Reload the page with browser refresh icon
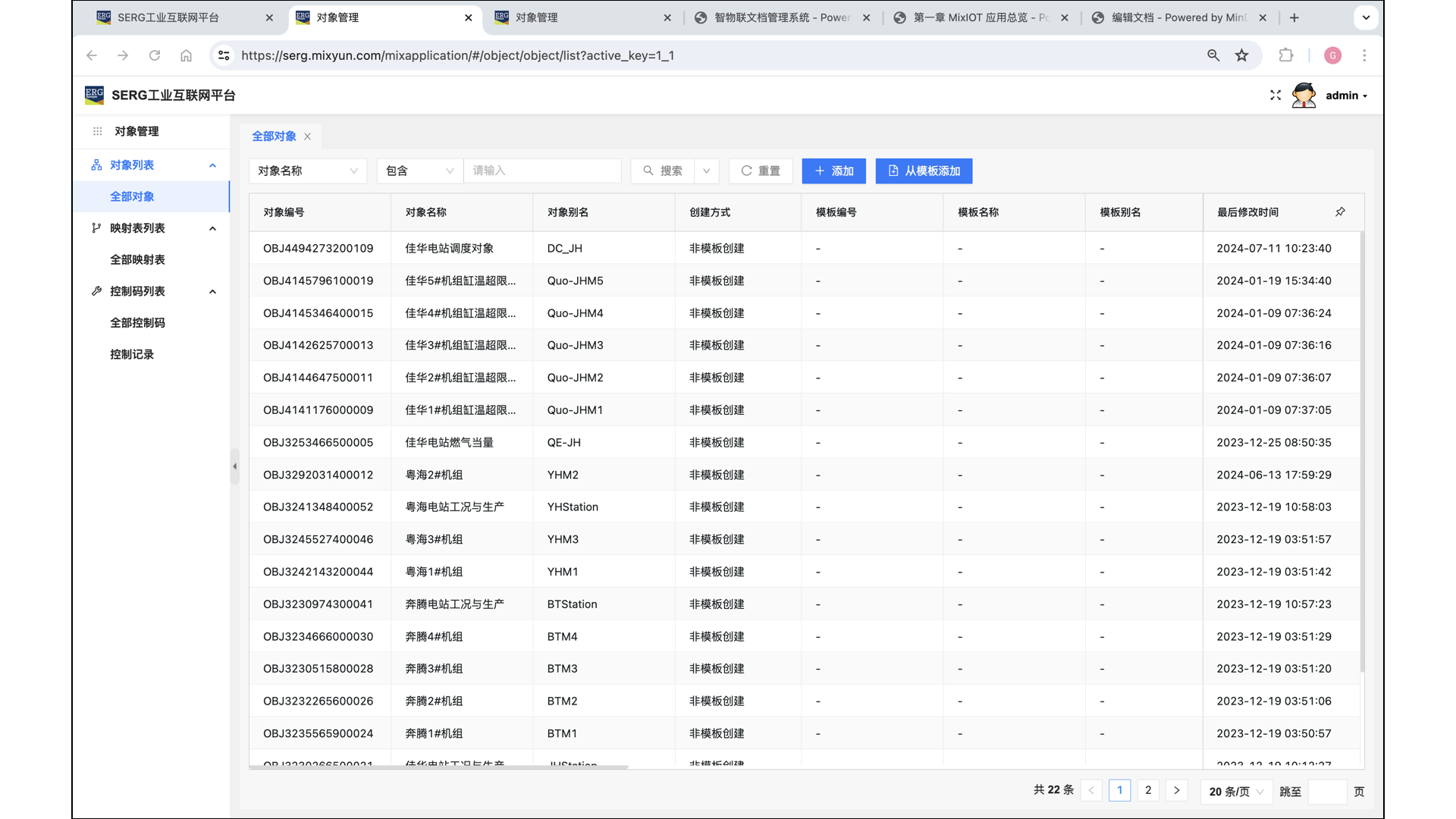1456x819 pixels. coord(155,55)
